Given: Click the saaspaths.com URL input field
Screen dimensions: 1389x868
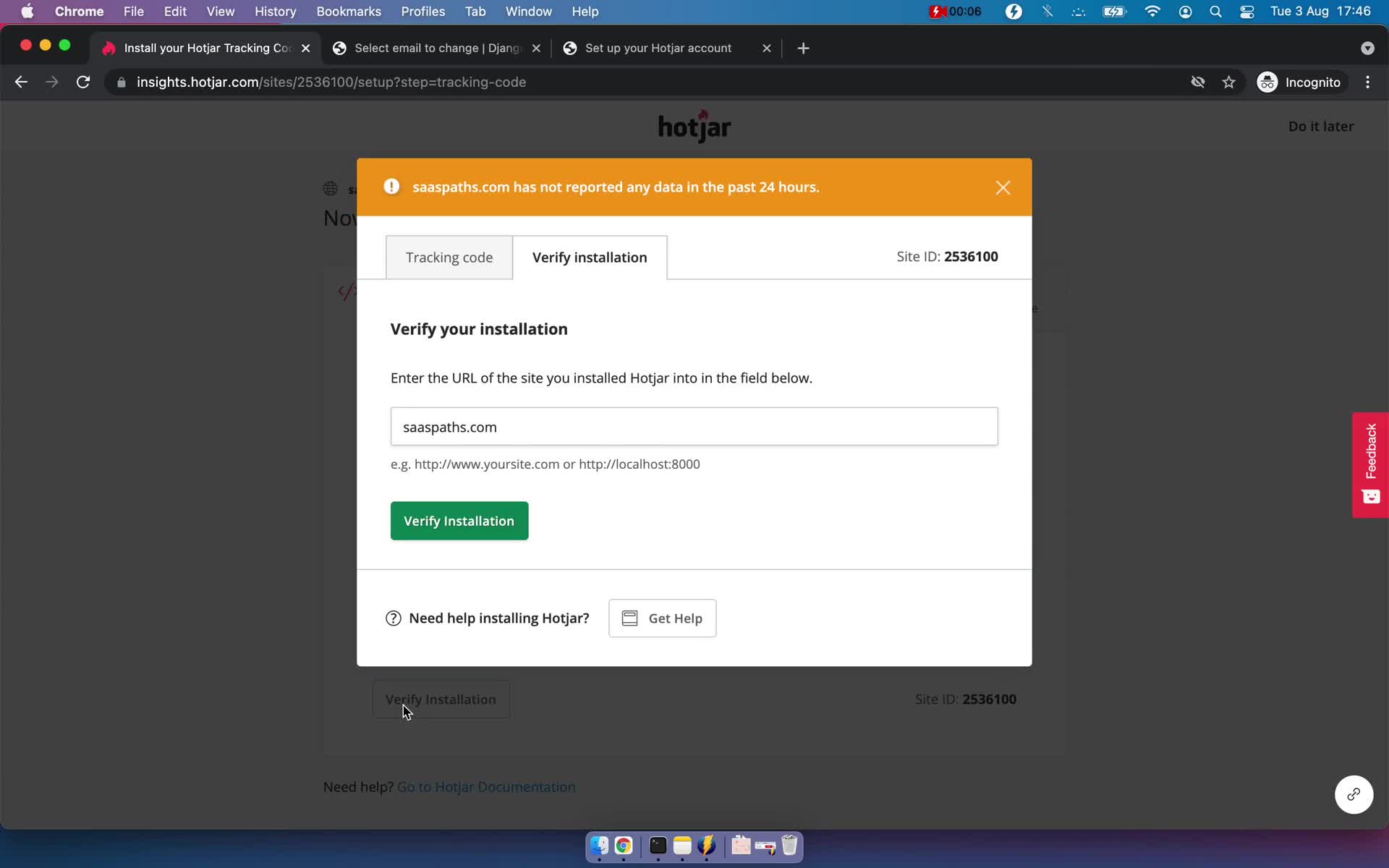Looking at the screenshot, I should [694, 427].
